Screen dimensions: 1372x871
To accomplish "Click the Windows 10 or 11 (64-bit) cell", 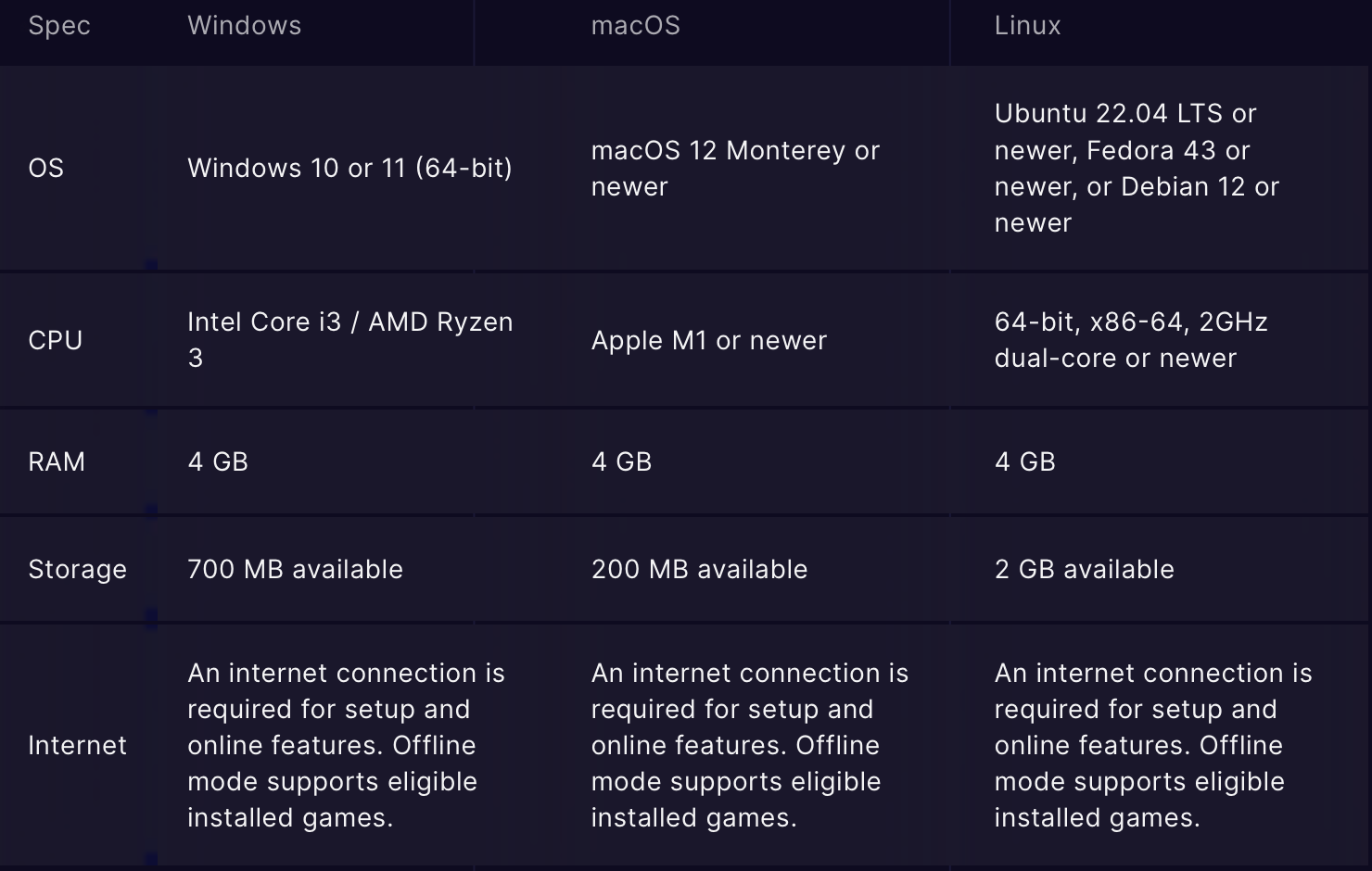I will (349, 168).
